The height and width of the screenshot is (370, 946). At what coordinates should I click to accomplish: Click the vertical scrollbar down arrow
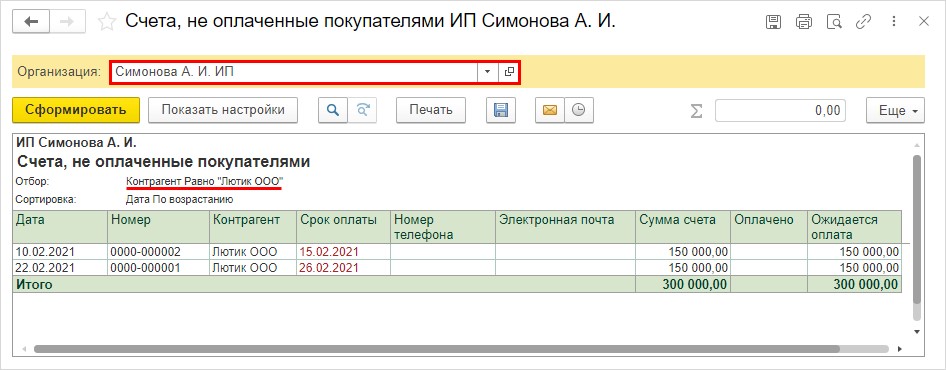pos(917,331)
